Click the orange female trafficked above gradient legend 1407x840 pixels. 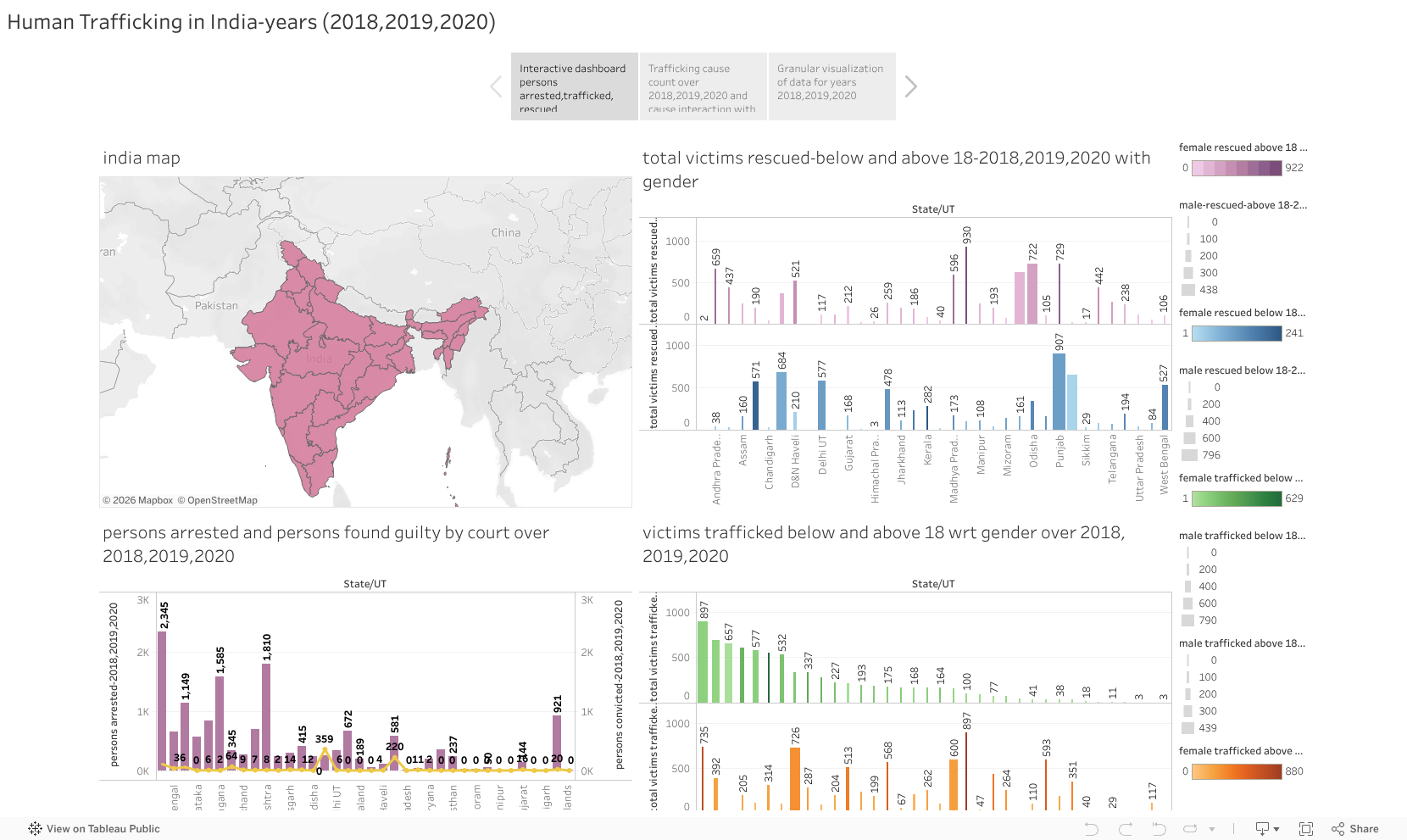(1237, 771)
